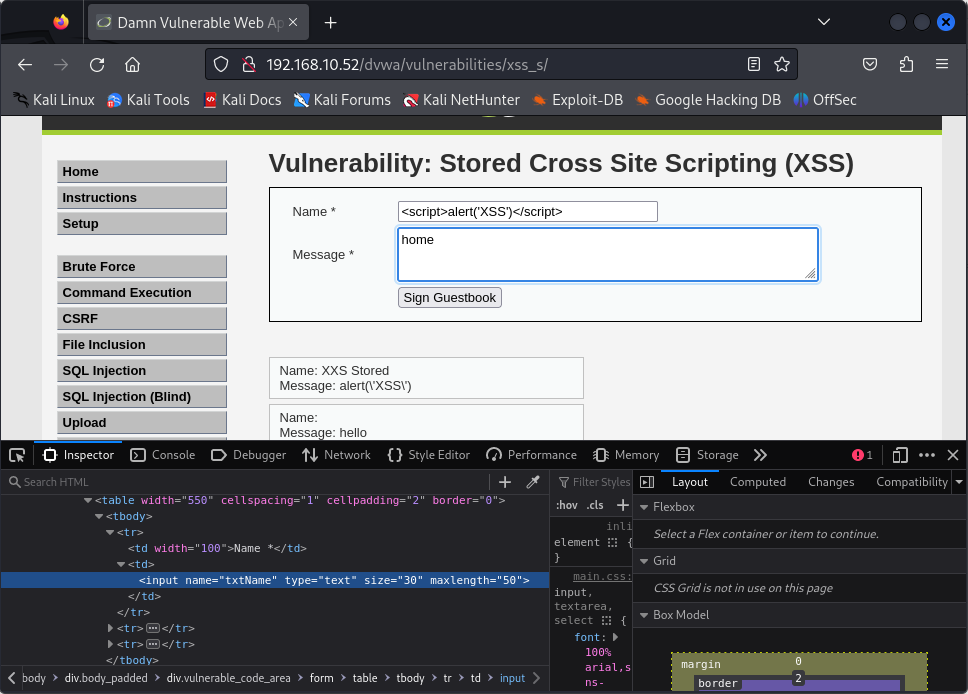Select the Layout sidebar tab
The height and width of the screenshot is (694, 968).
click(690, 482)
